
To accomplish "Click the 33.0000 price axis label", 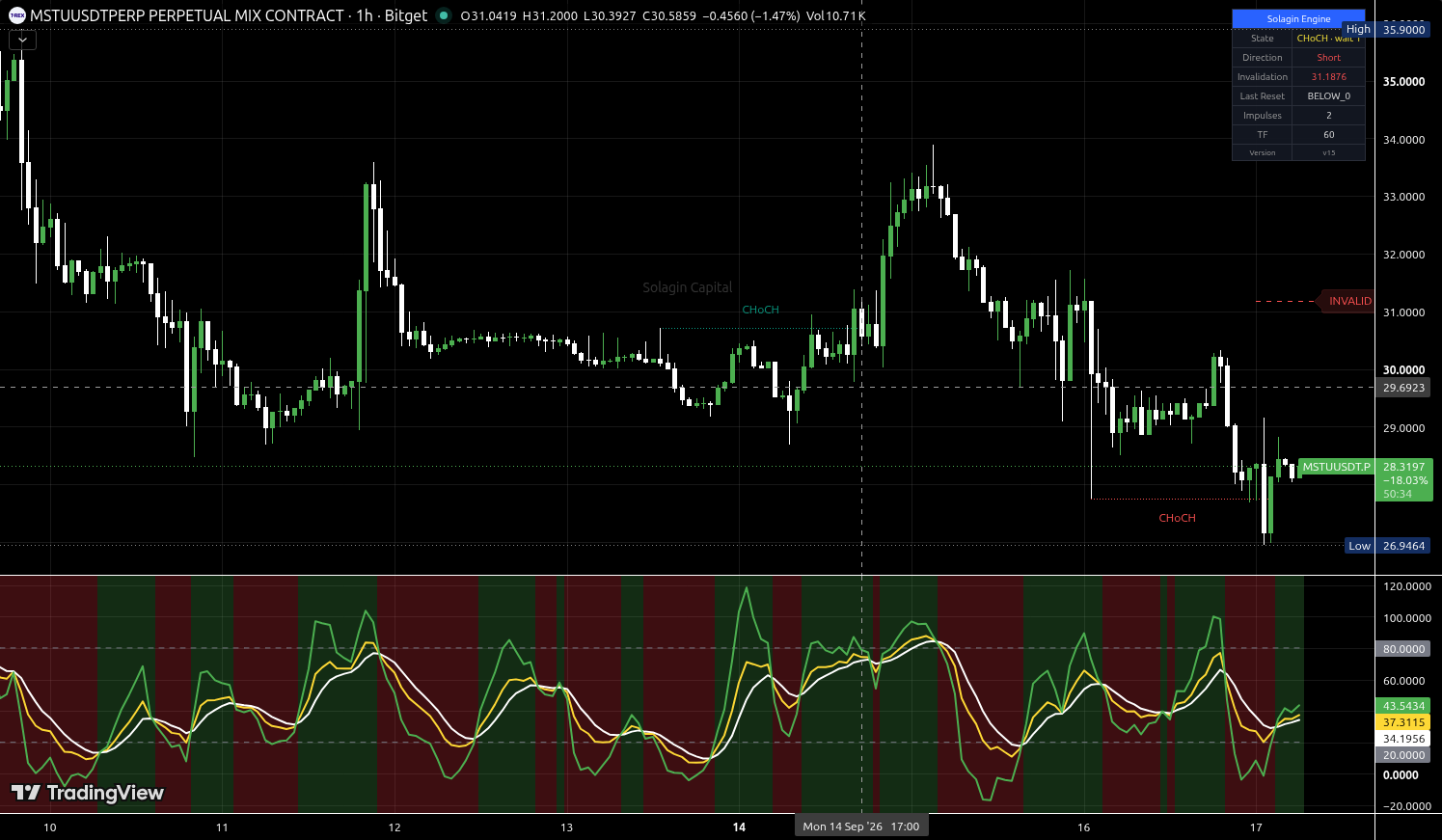I will [x=1403, y=197].
